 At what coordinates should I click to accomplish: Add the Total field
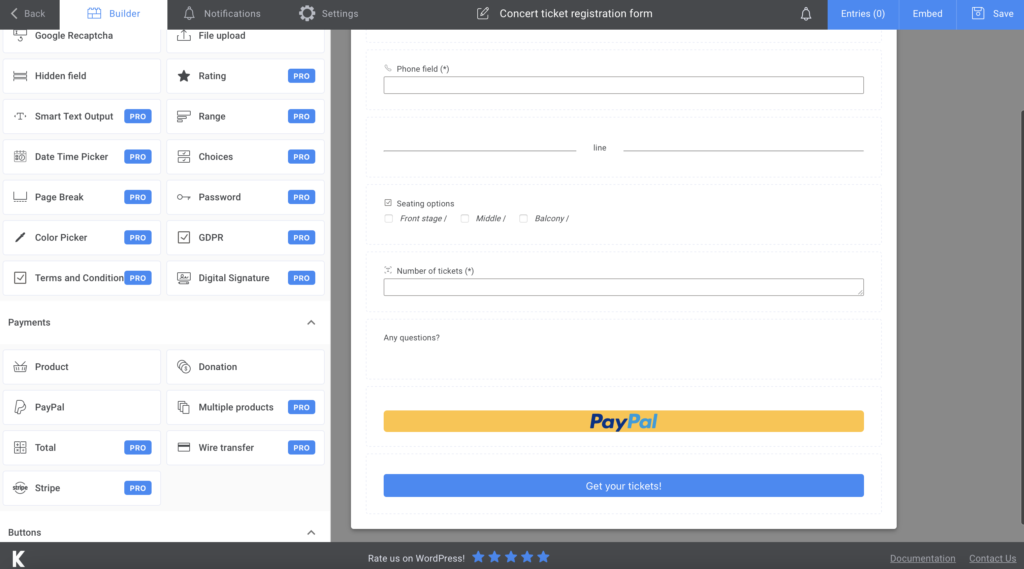click(82, 448)
